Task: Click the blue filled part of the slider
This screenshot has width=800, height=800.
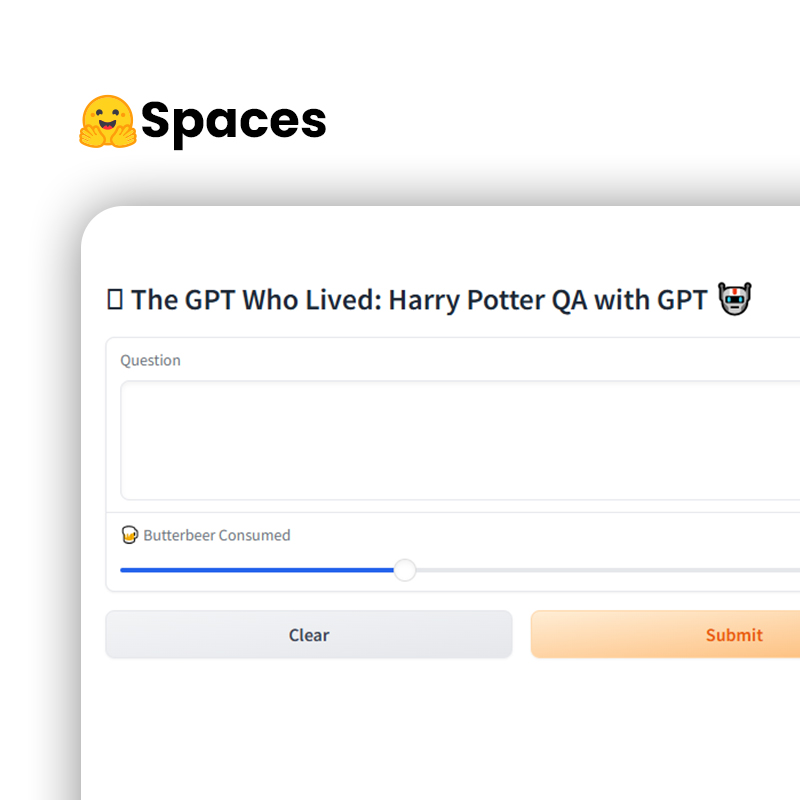Action: pyautogui.click(x=257, y=570)
